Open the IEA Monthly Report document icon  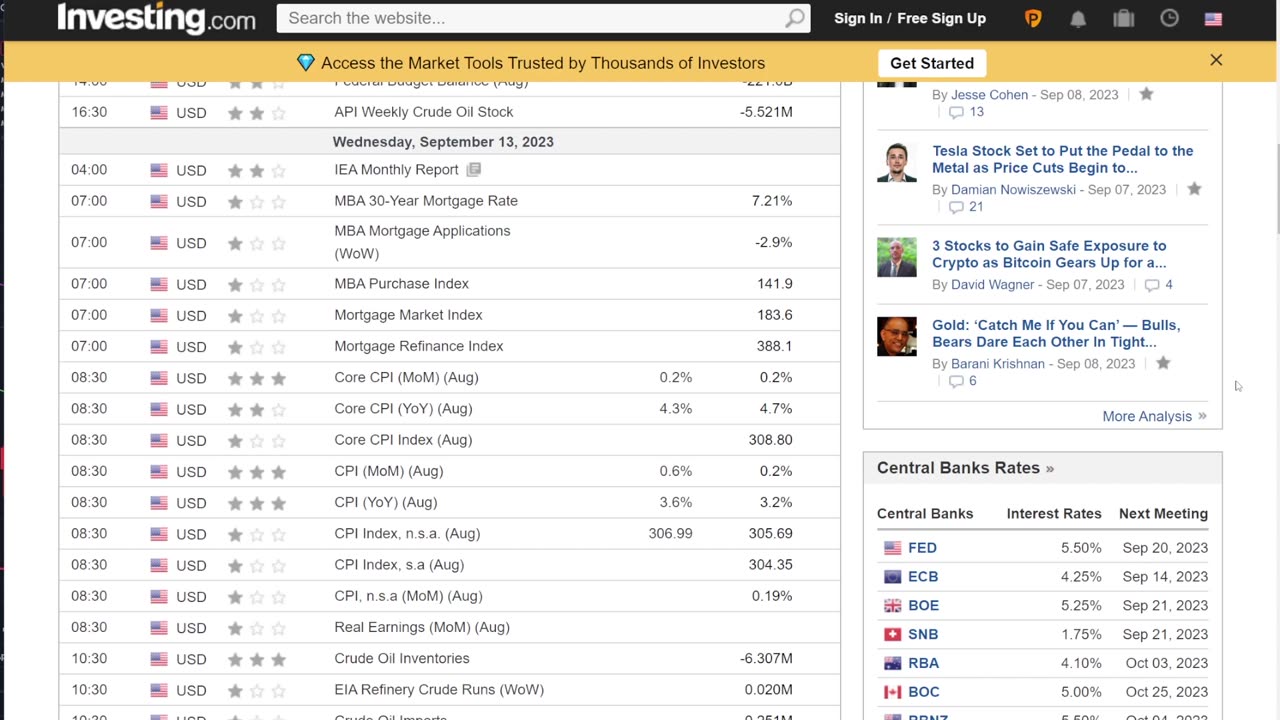coord(474,170)
